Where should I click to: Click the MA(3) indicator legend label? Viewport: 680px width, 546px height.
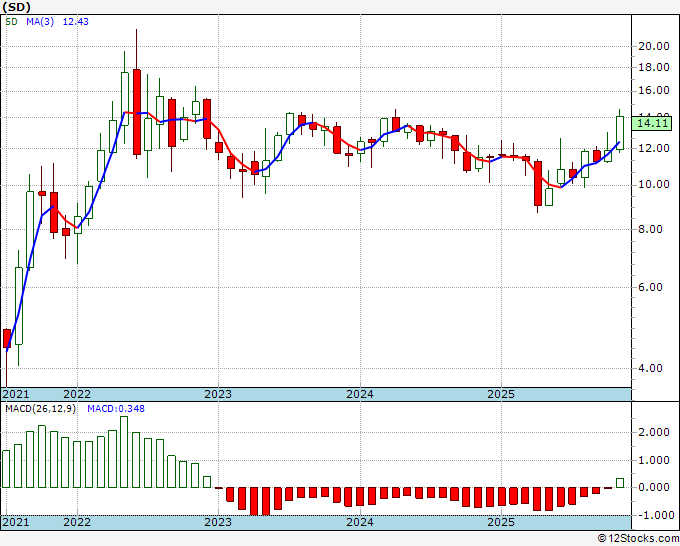pyautogui.click(x=40, y=23)
